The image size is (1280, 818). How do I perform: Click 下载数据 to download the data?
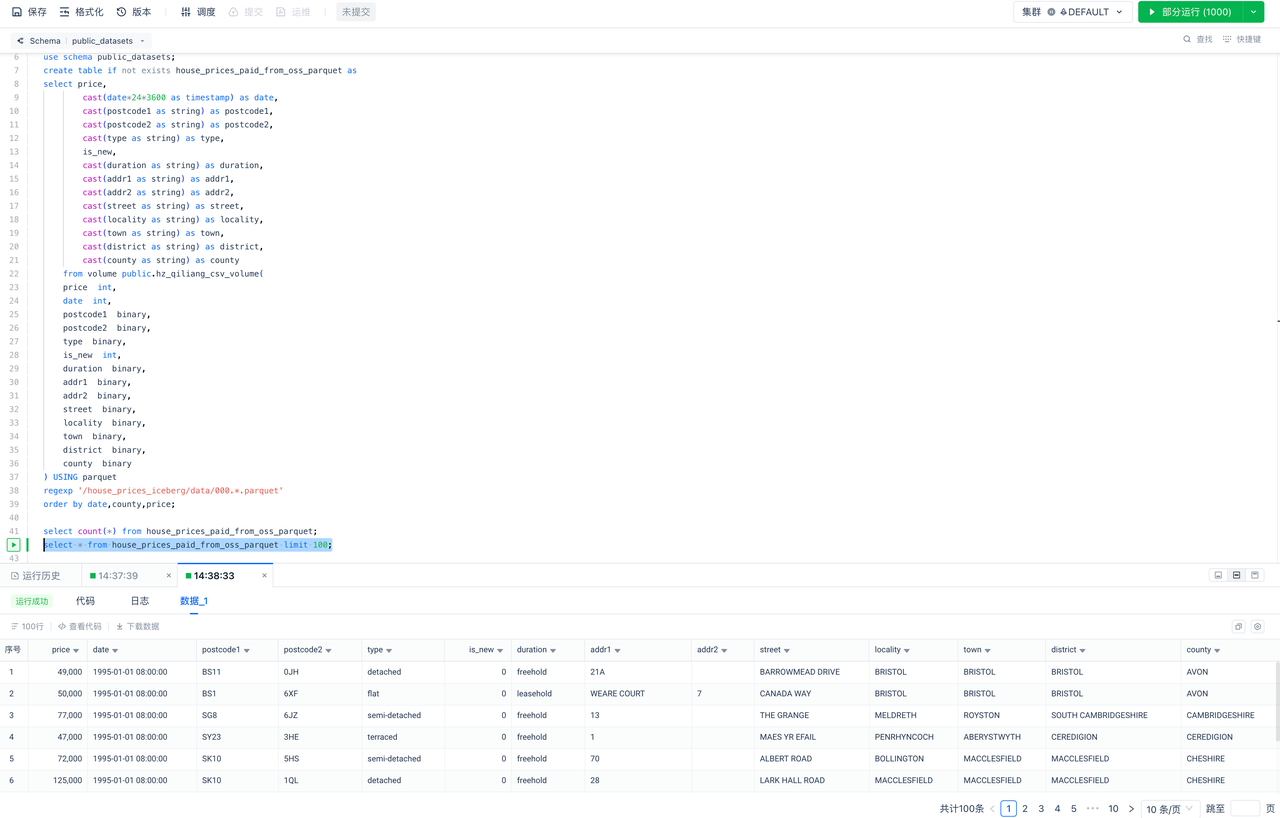point(137,627)
